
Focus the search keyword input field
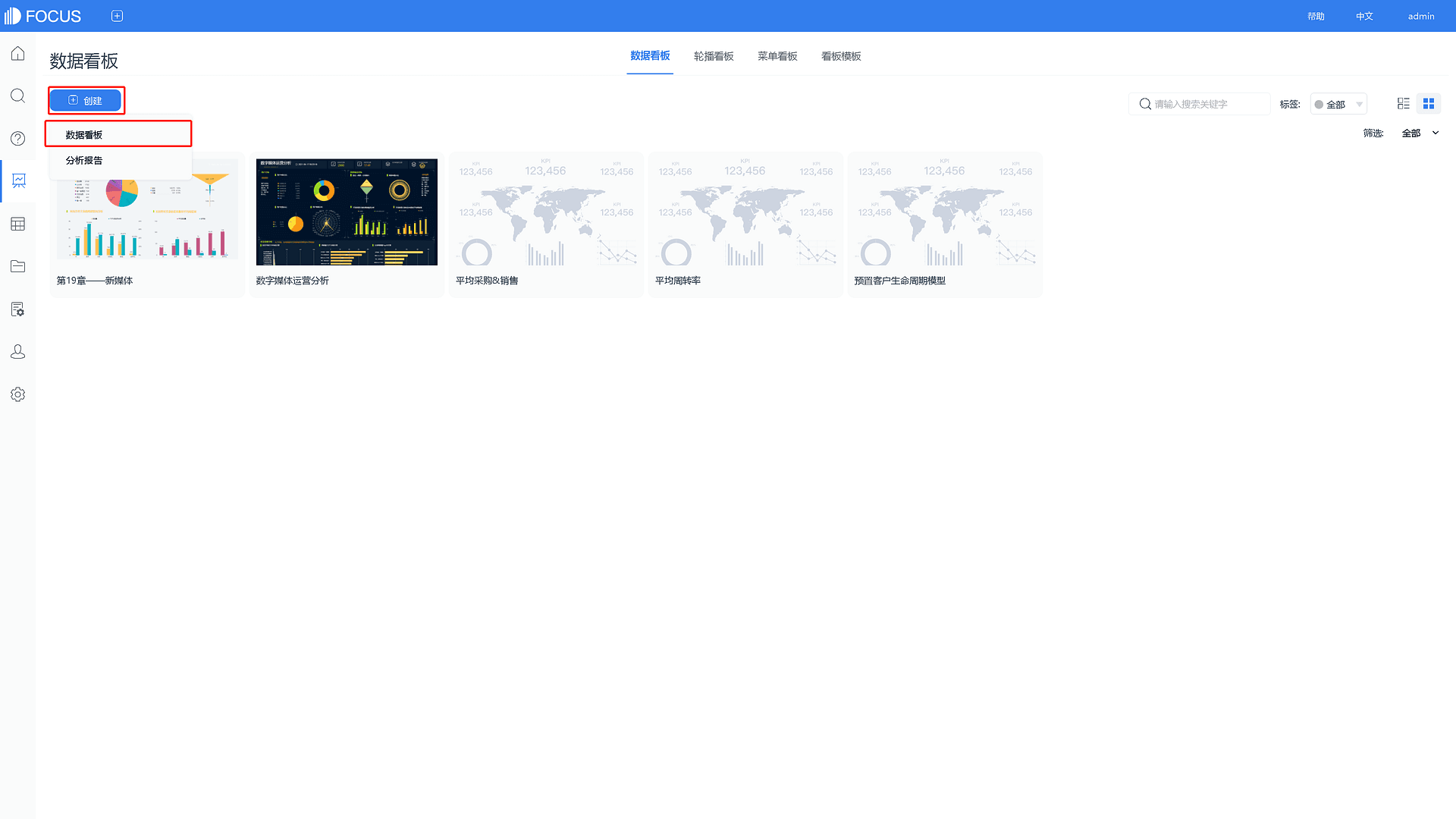pyautogui.click(x=1200, y=104)
